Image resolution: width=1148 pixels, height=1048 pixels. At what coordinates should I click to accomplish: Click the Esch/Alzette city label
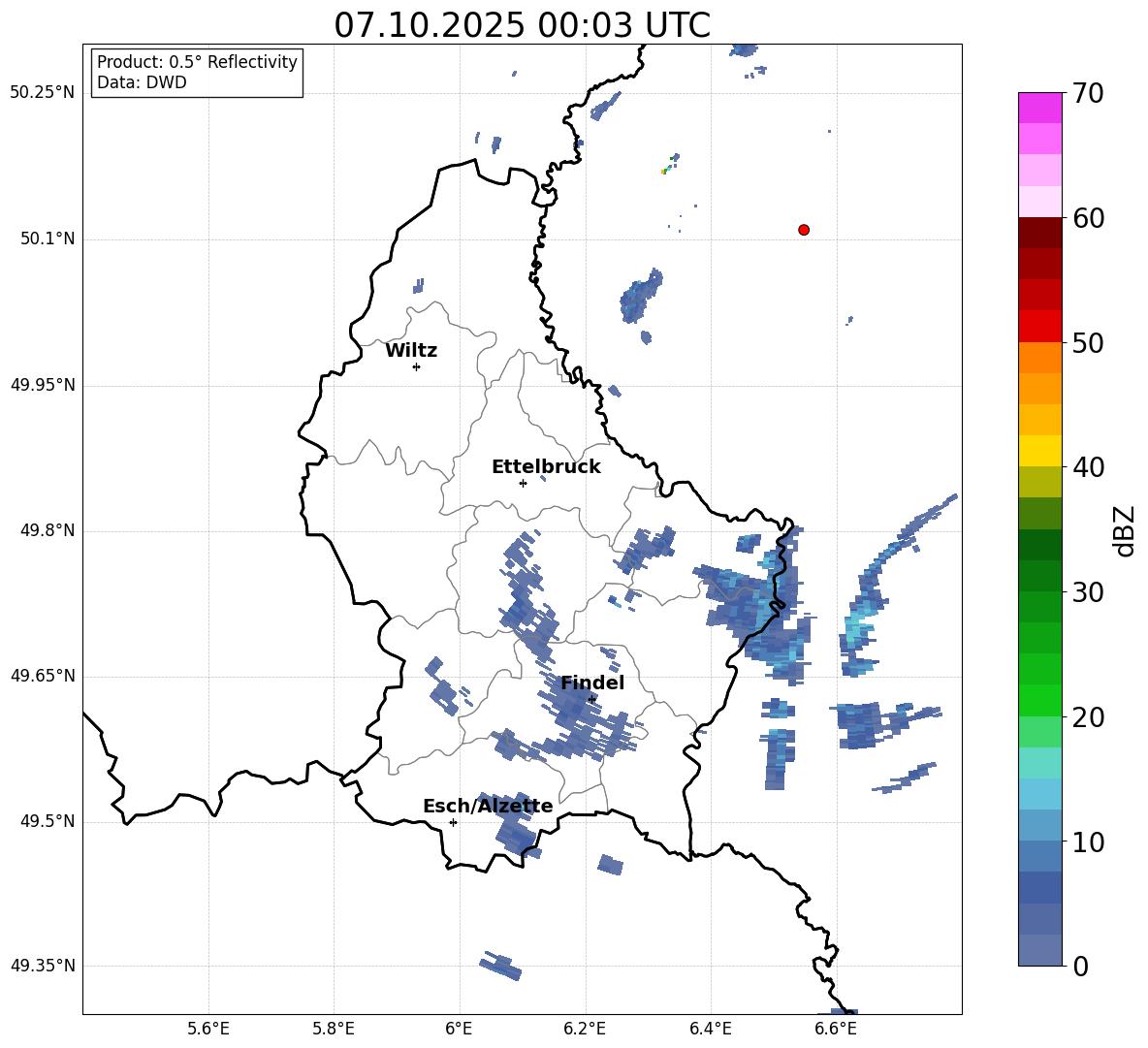(488, 807)
